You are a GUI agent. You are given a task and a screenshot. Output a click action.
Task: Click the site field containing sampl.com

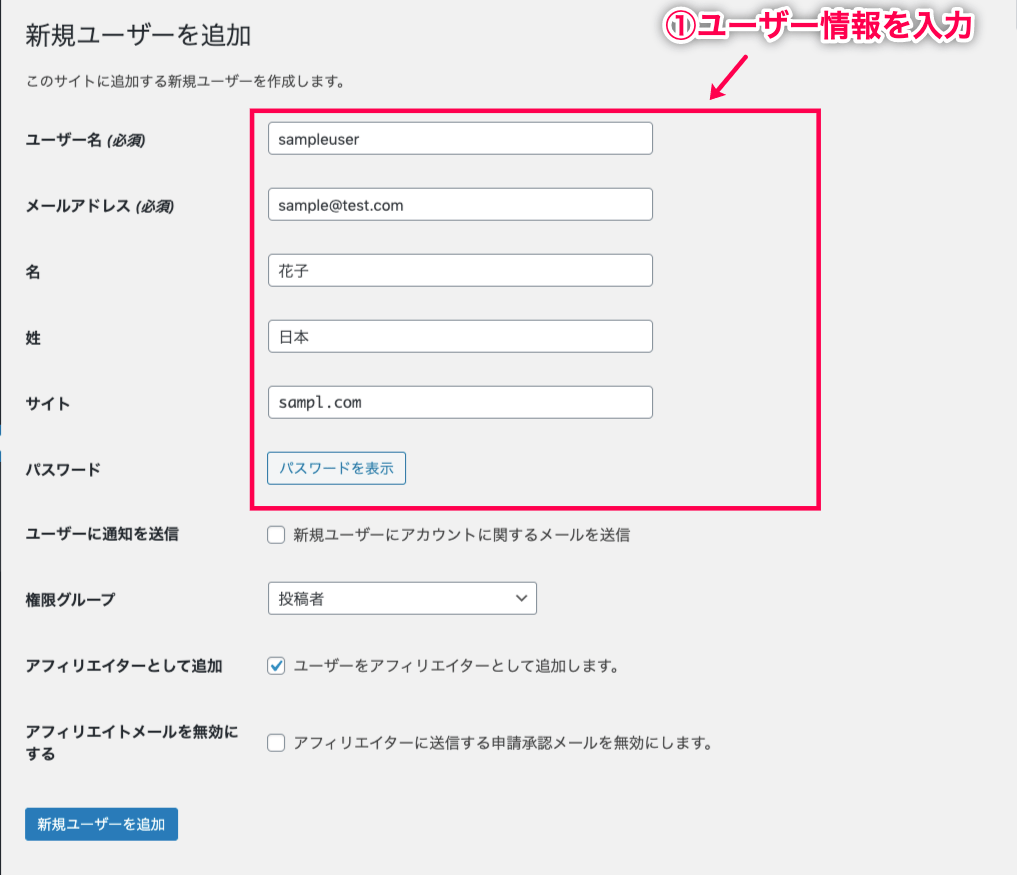(x=460, y=402)
